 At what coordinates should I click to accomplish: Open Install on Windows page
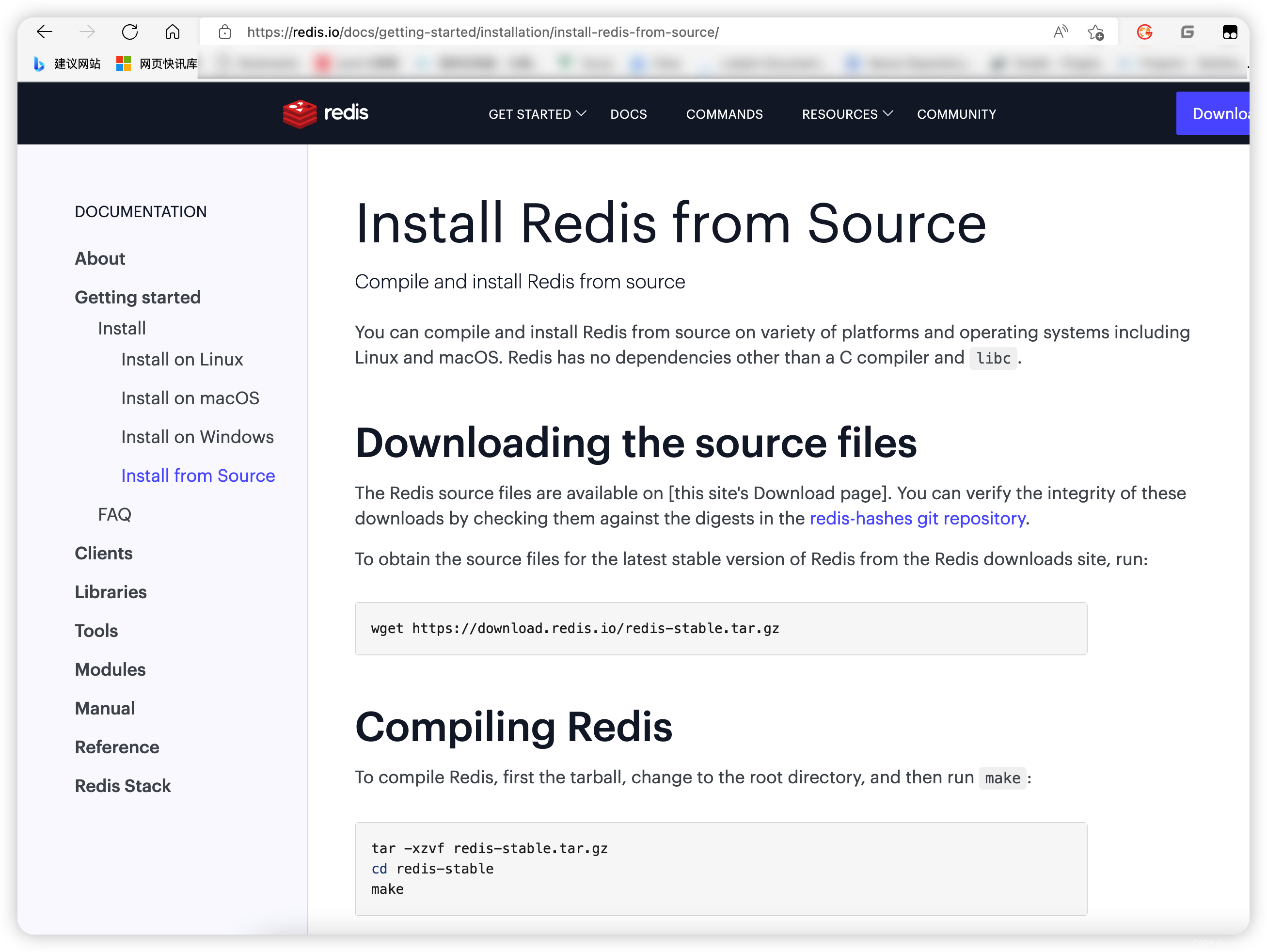click(x=197, y=437)
